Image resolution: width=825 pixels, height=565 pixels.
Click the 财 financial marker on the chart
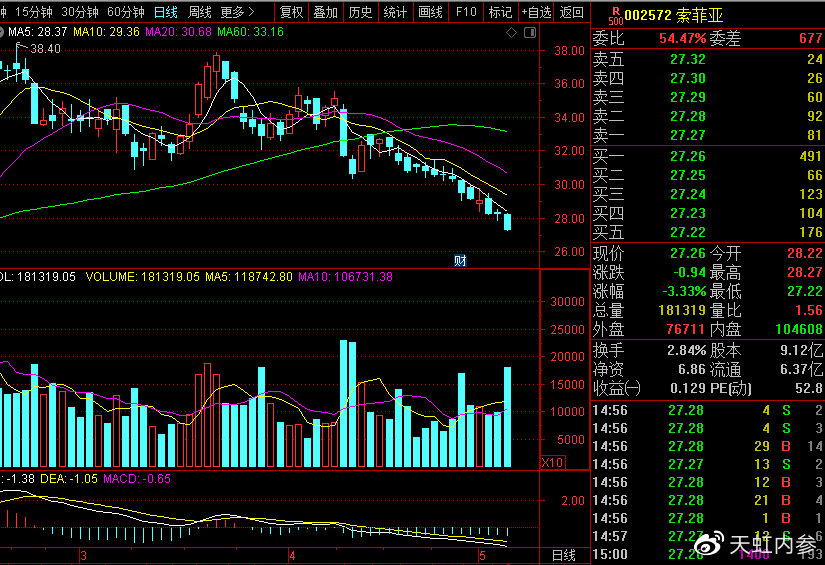tap(460, 261)
